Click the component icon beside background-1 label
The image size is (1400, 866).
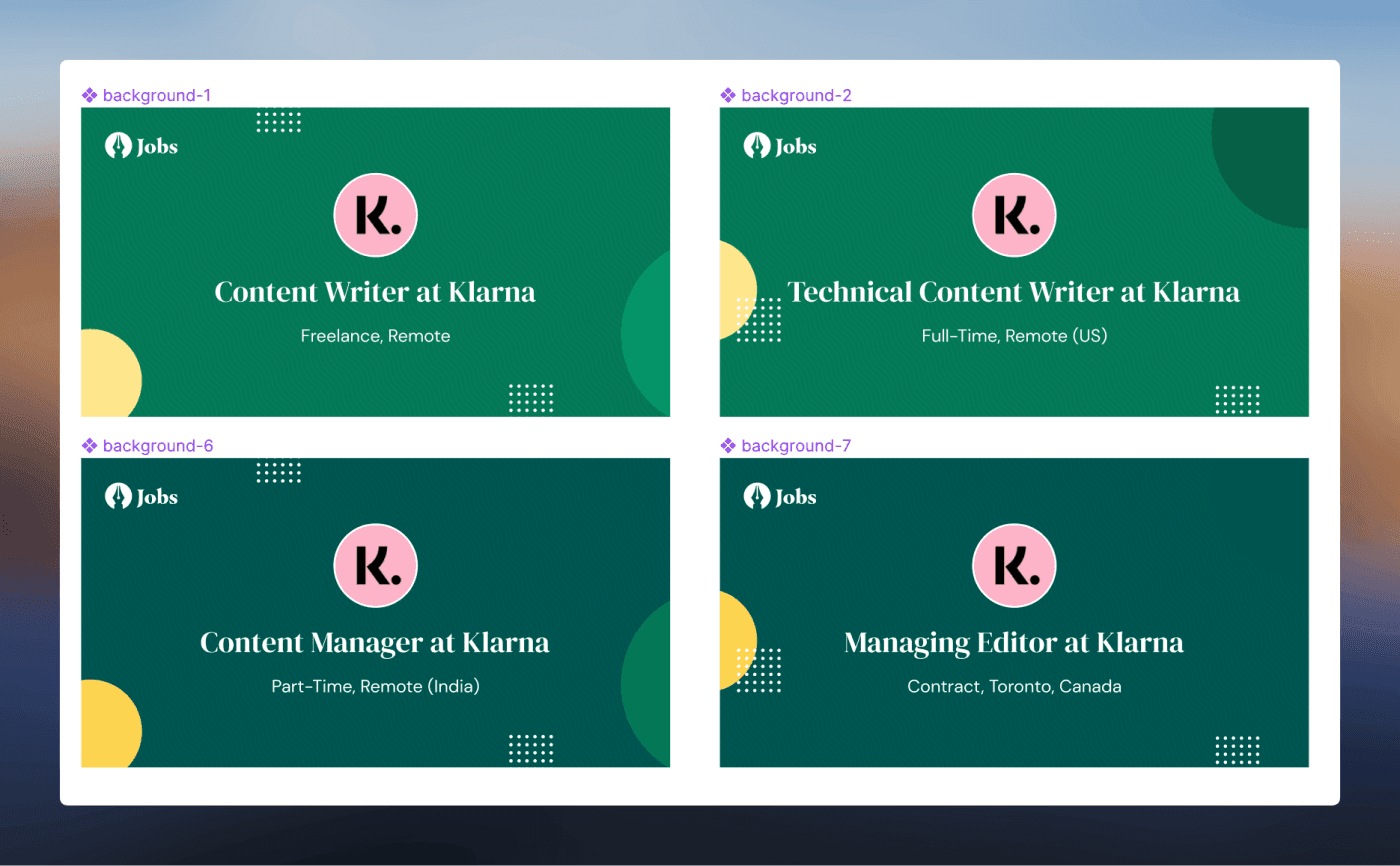pyautogui.click(x=89, y=96)
